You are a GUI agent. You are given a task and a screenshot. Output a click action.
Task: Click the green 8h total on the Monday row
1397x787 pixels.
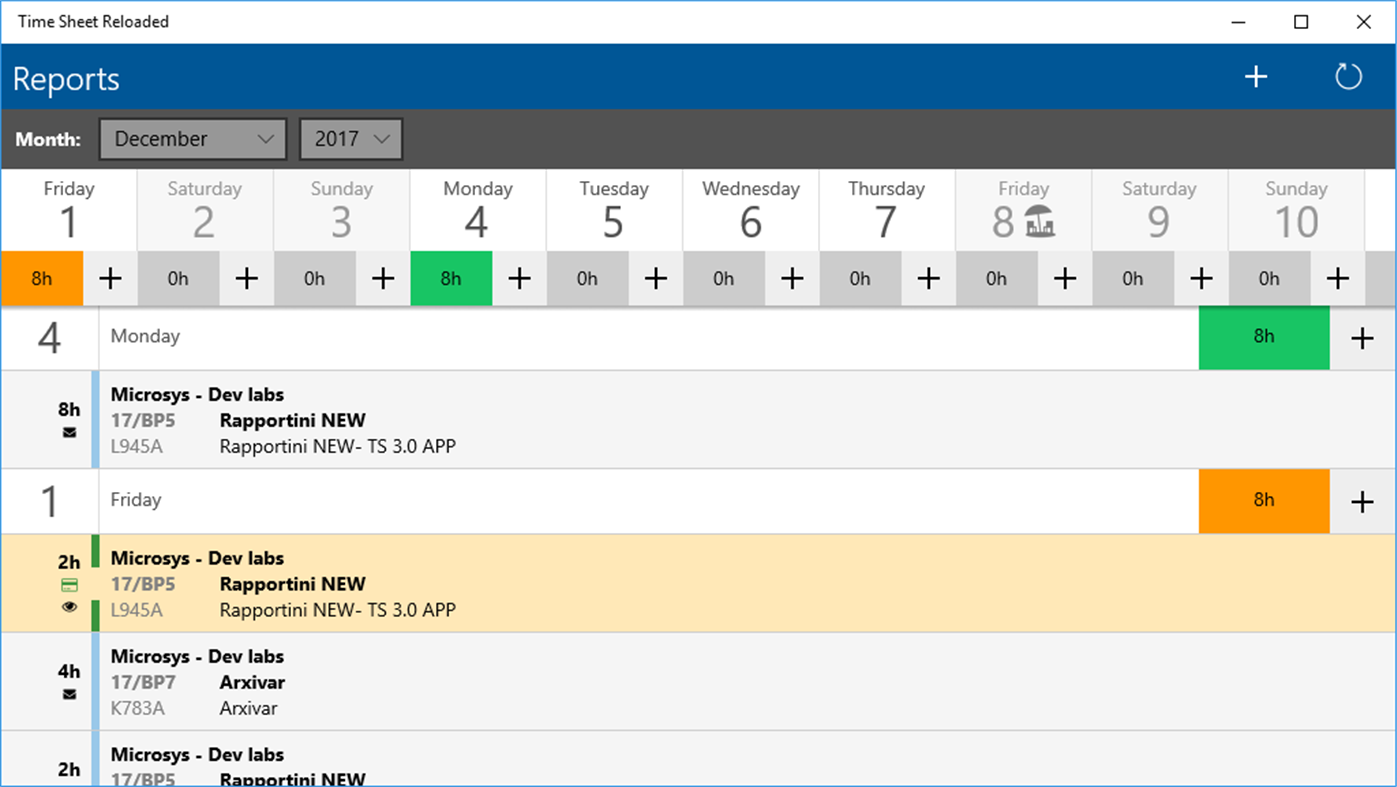[1263, 337]
